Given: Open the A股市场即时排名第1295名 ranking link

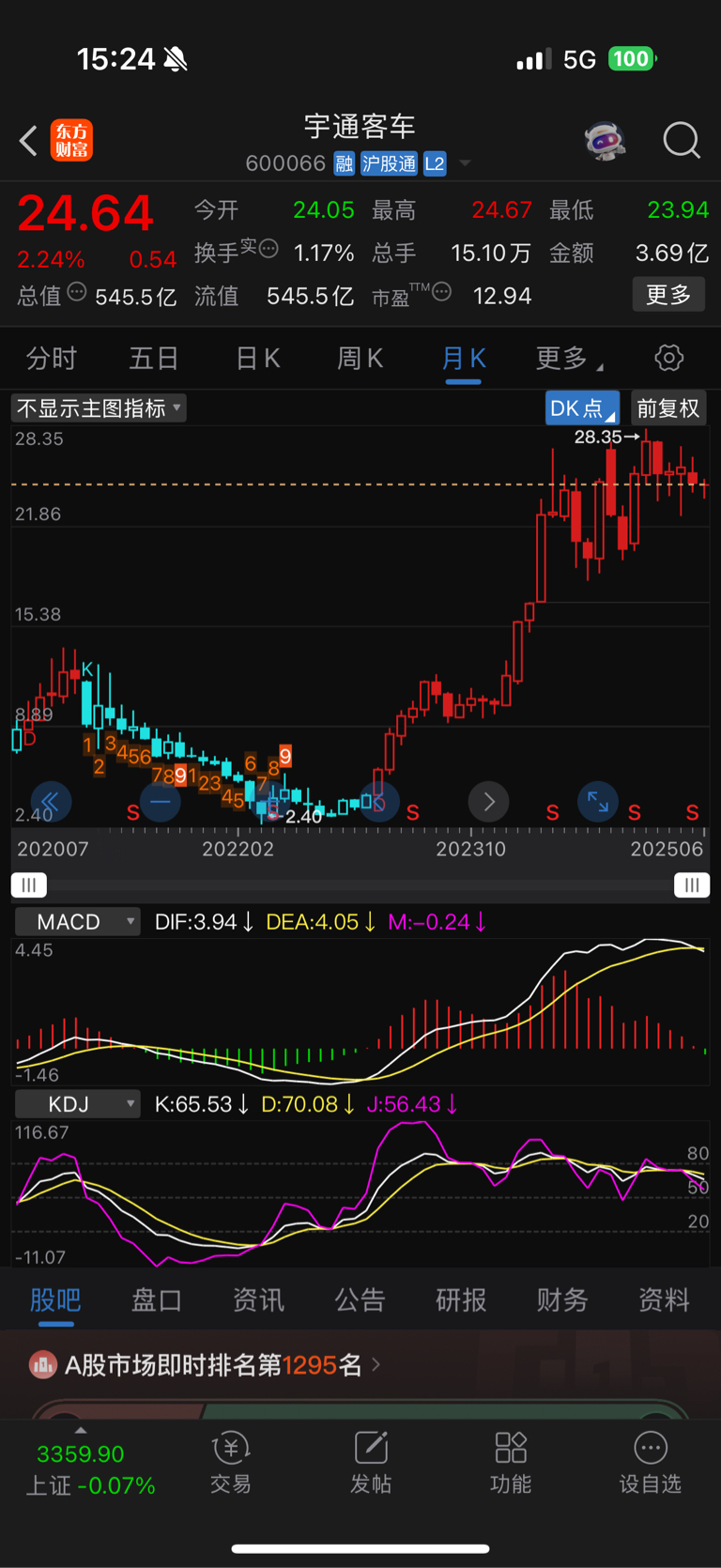Looking at the screenshot, I should click(x=205, y=1364).
